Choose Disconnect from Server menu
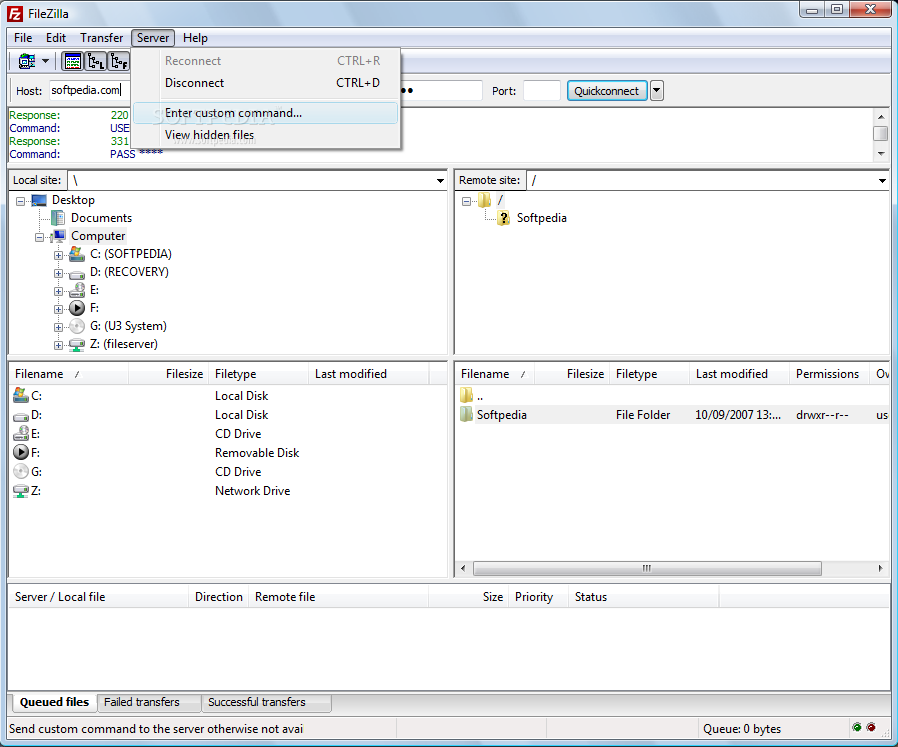 267,83
